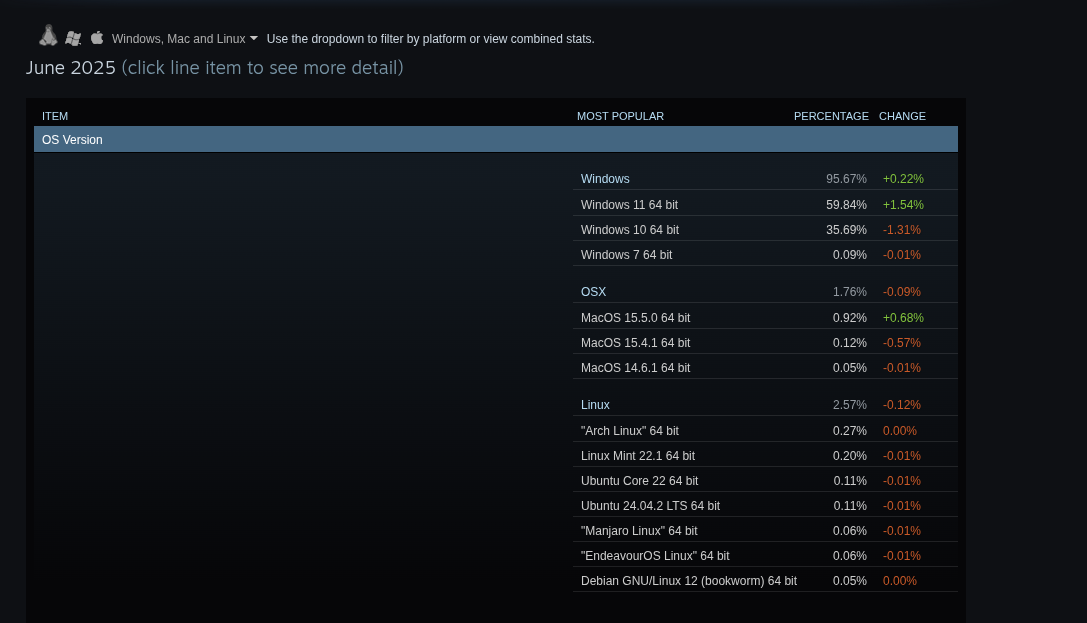The image size is (1087, 623).
Task: Click the +1.54% change value
Action: pyautogui.click(x=903, y=204)
